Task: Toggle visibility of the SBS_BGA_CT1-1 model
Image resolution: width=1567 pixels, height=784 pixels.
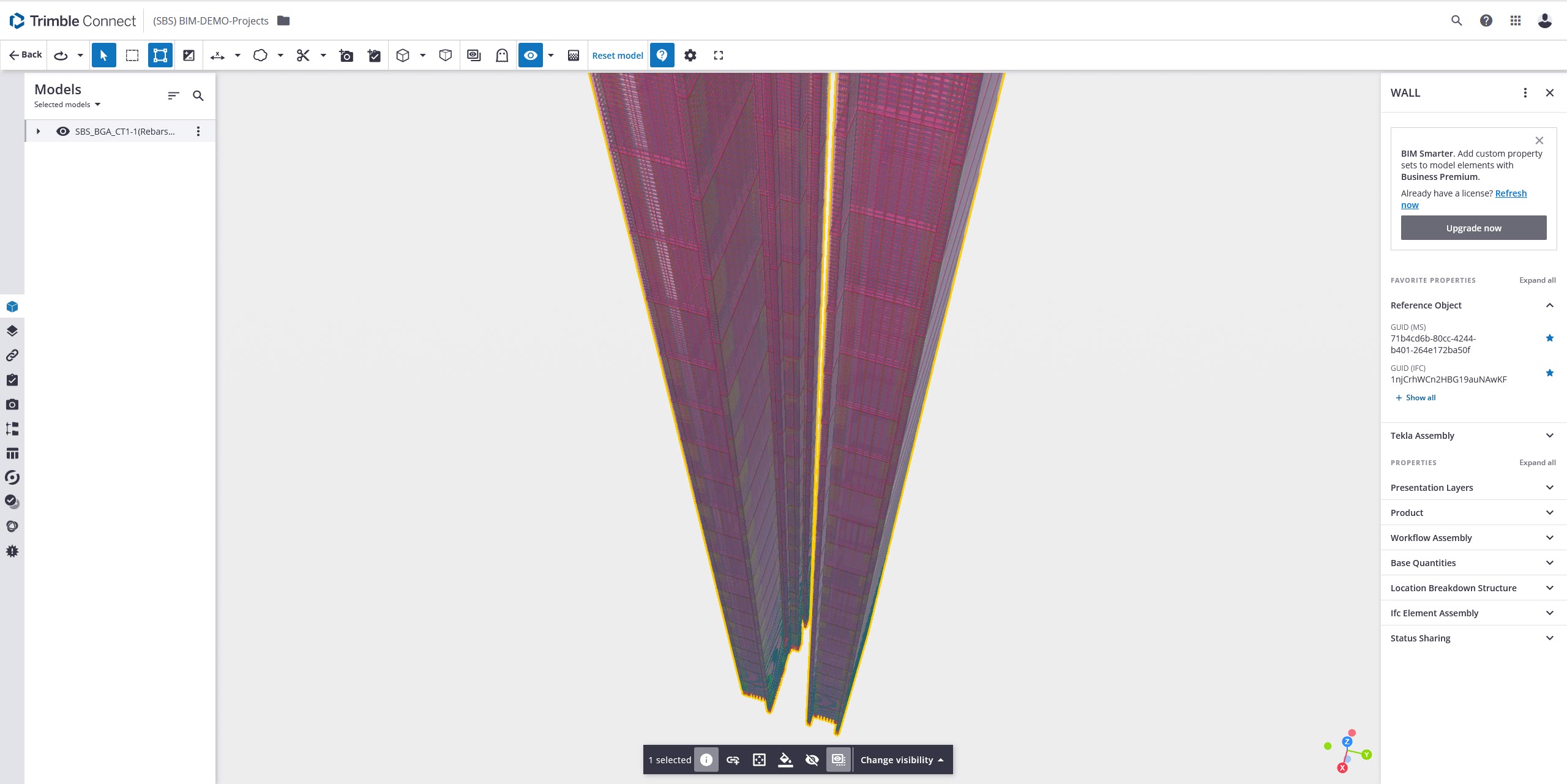Action: point(63,131)
